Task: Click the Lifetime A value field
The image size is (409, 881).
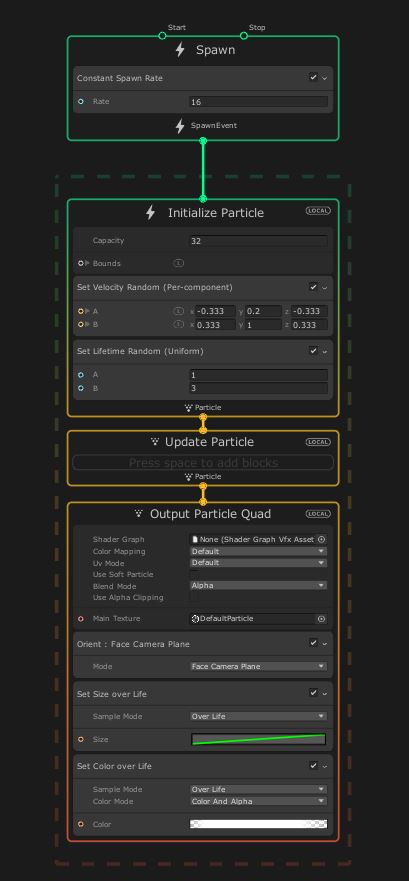Action: tap(258, 375)
